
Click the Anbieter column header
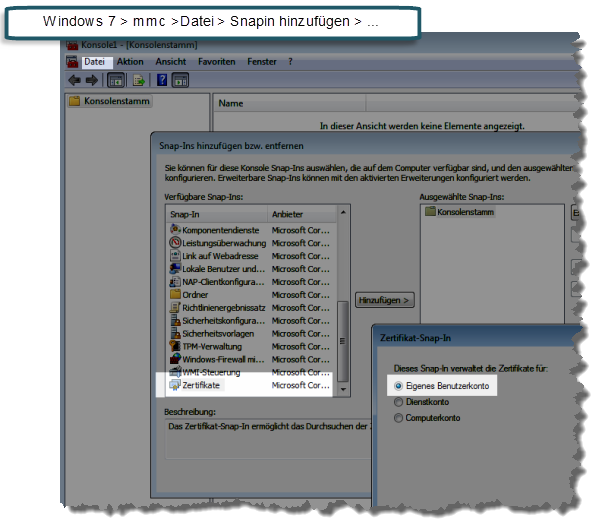(x=302, y=214)
